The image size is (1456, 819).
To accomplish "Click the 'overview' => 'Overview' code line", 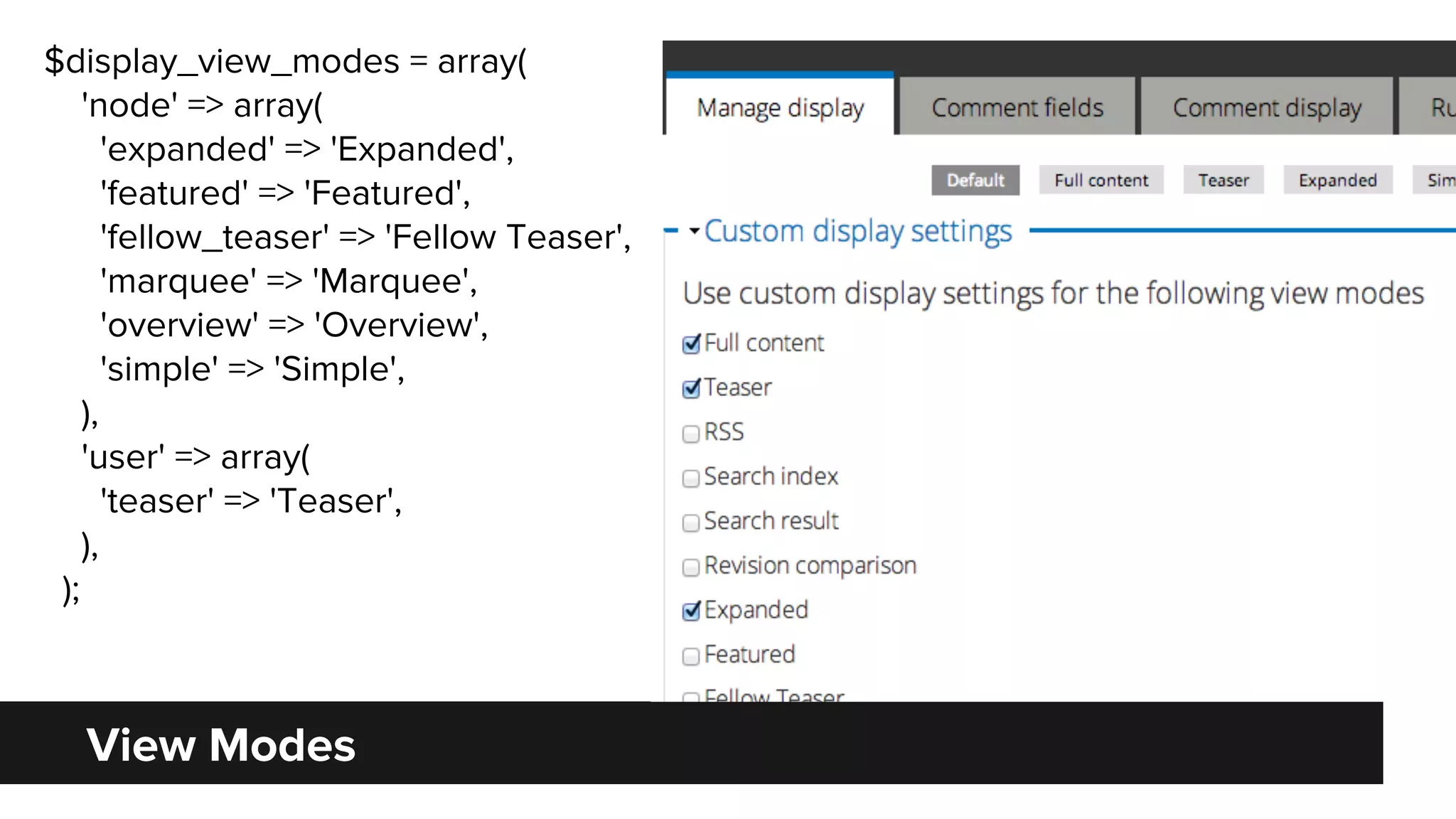I will (x=294, y=325).
